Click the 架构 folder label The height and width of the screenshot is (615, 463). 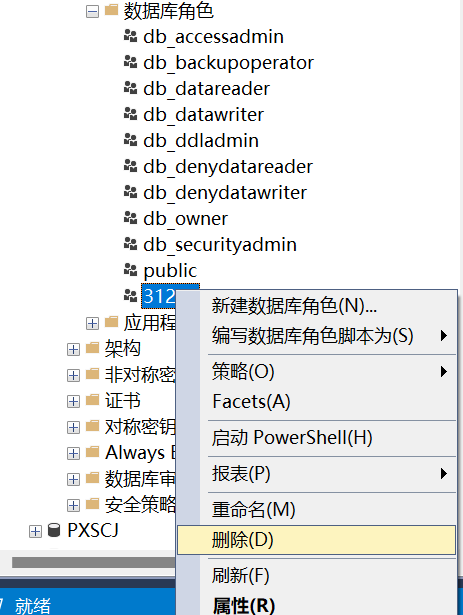(122, 348)
